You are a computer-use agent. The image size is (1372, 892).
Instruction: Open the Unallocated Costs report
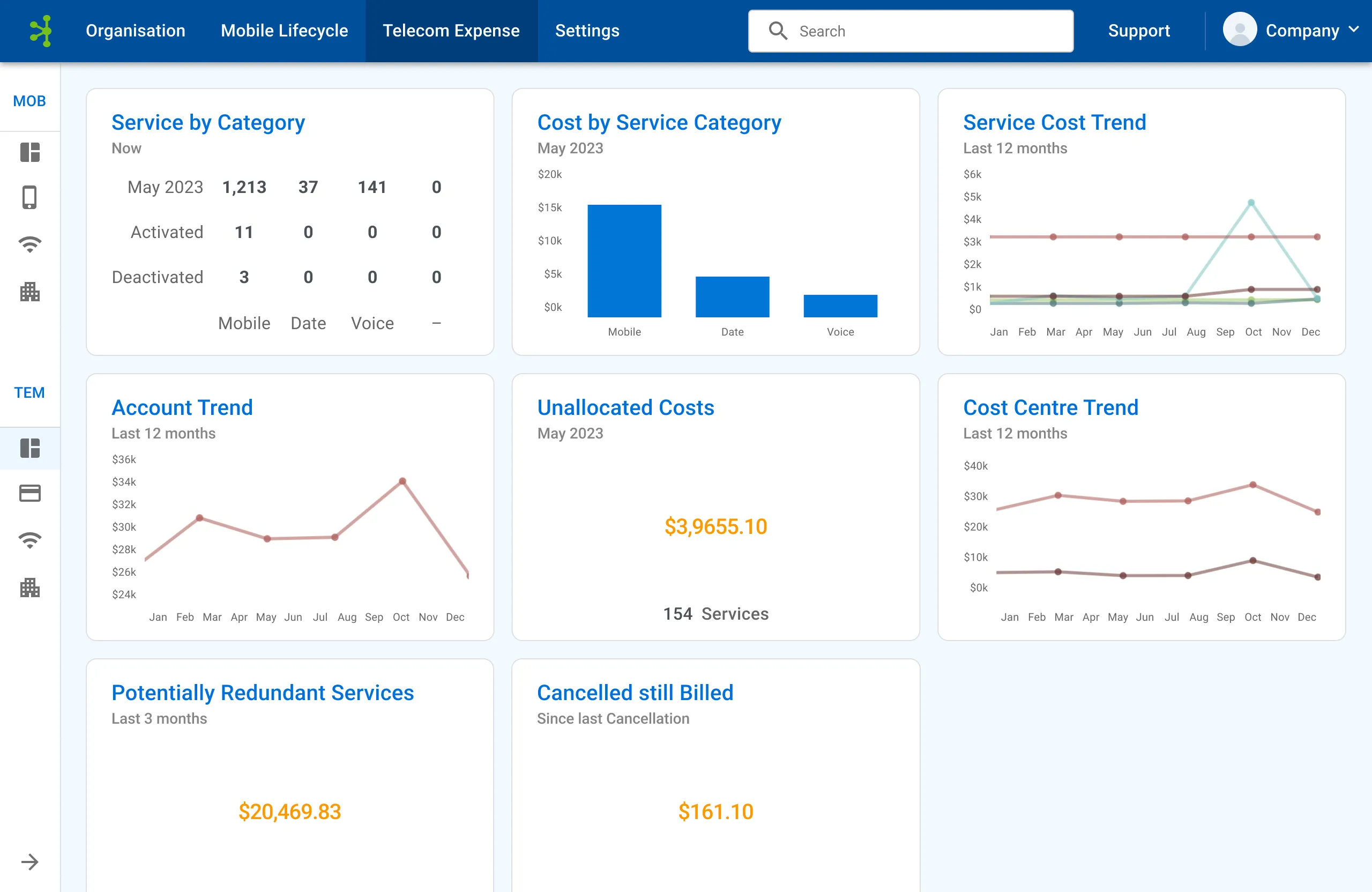[625, 407]
